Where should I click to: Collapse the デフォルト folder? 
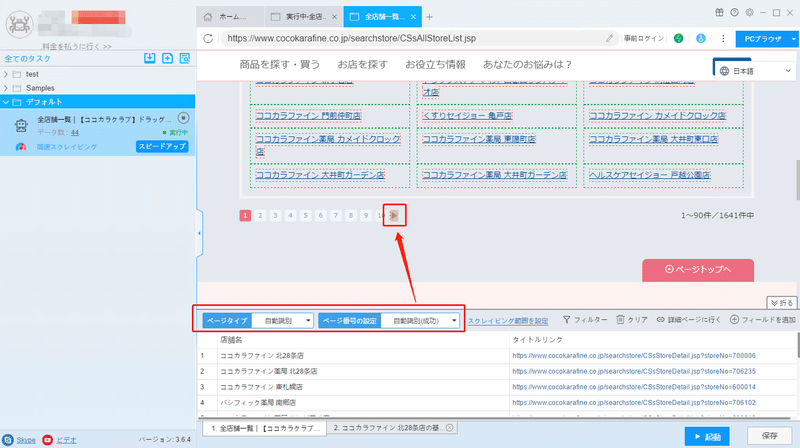[6, 102]
